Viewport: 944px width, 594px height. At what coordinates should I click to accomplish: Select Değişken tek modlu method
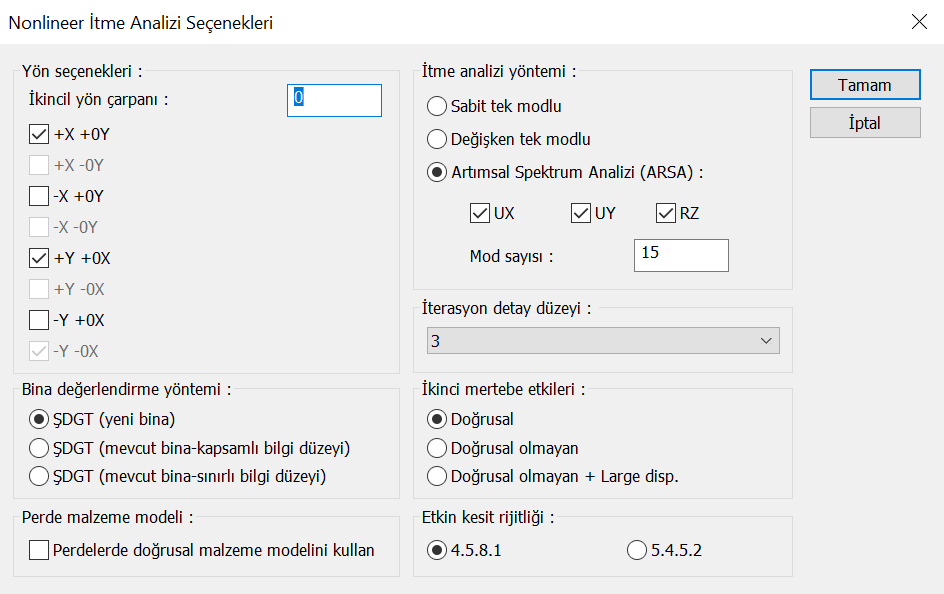437,139
